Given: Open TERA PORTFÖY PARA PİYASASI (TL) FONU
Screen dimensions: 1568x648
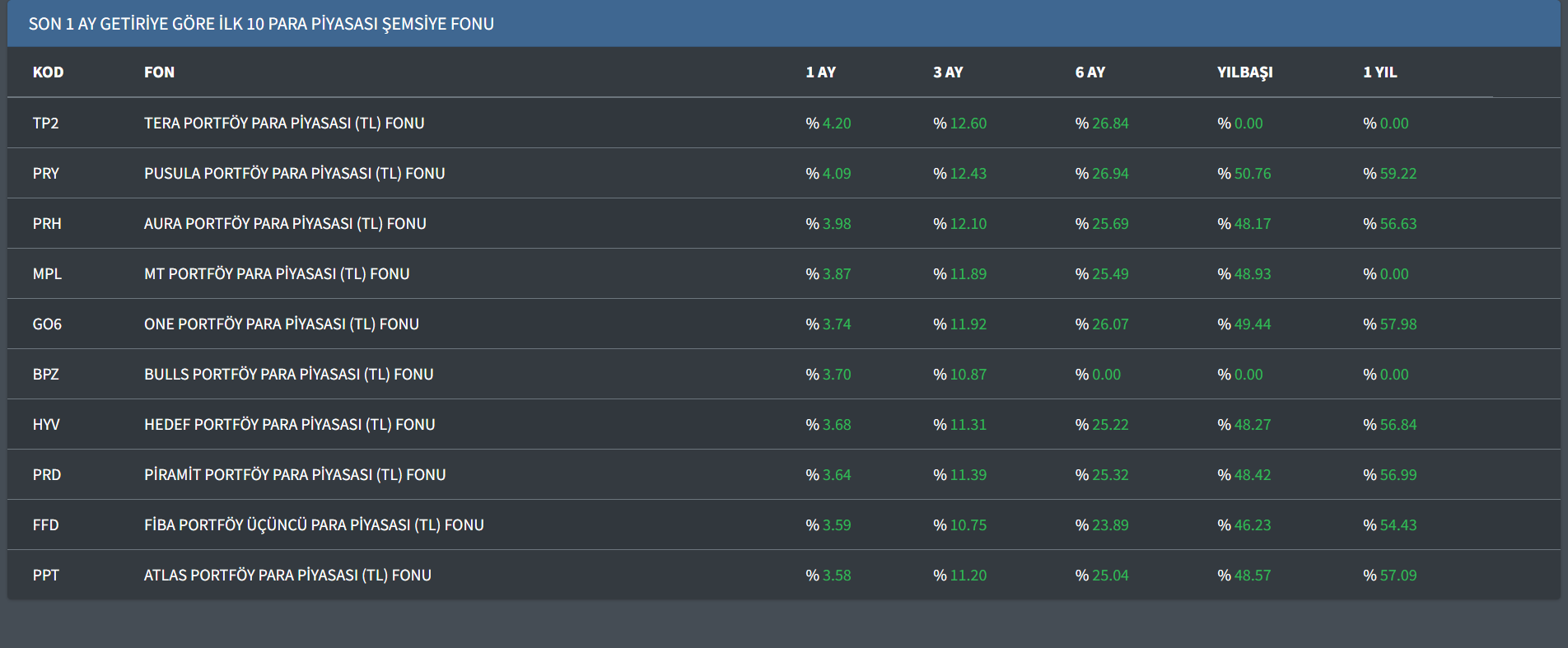Looking at the screenshot, I should 284,124.
